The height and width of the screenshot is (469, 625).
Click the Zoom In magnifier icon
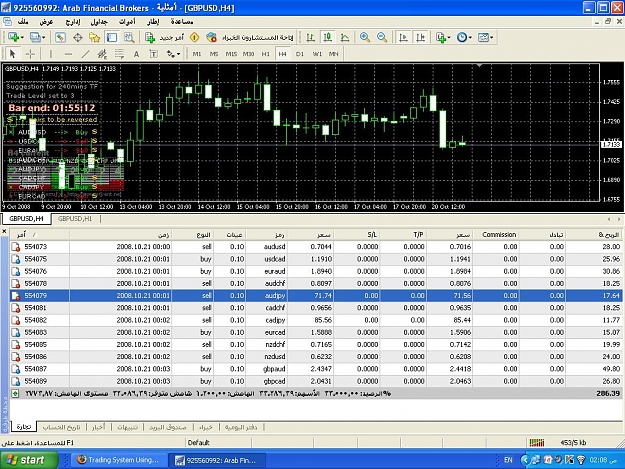pyautogui.click(x=364, y=37)
